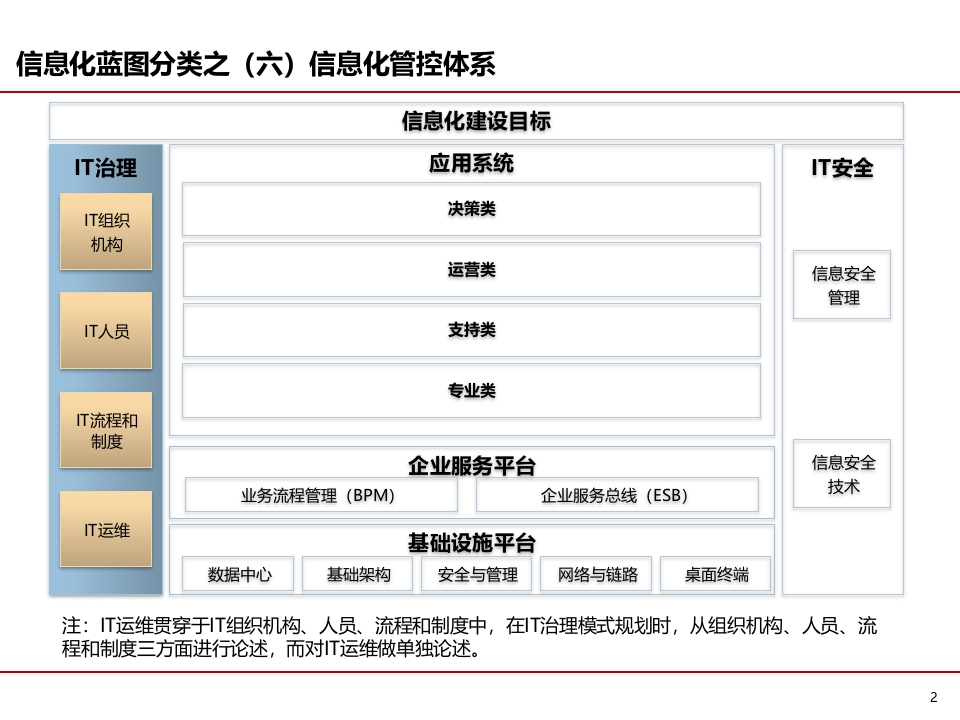Select the 网络与链路 box

pyautogui.click(x=596, y=574)
